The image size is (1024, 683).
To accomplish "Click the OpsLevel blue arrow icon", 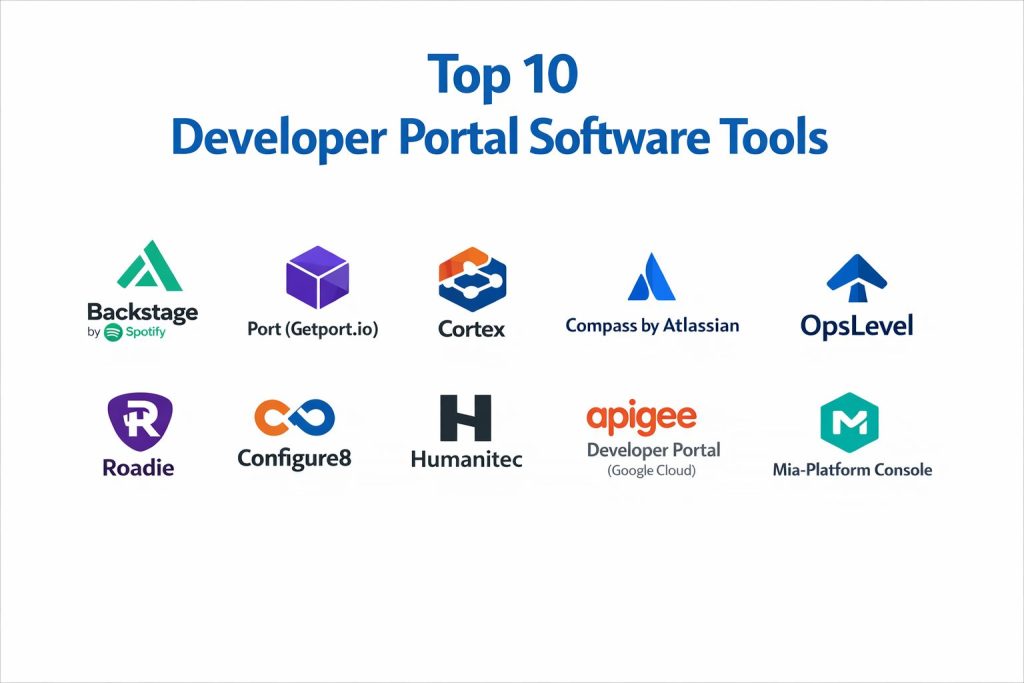I will coord(857,278).
